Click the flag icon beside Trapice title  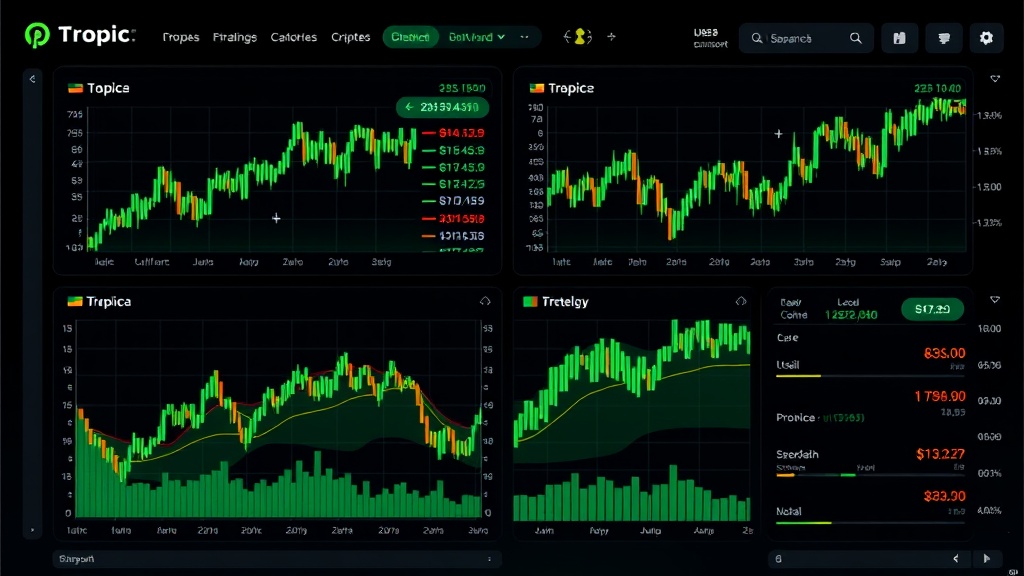click(x=537, y=88)
